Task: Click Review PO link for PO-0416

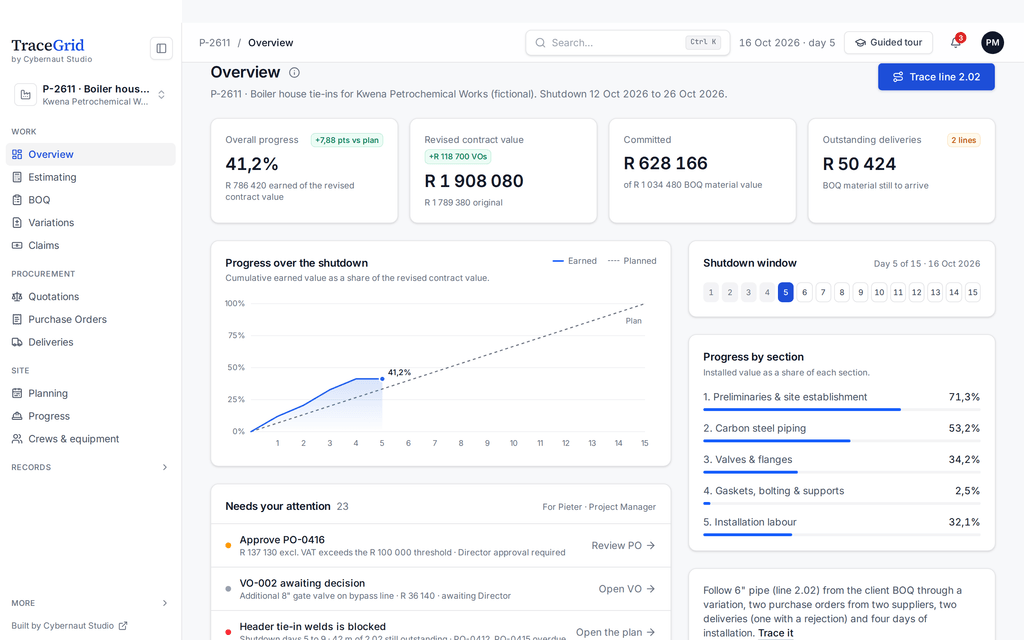Action: point(623,545)
